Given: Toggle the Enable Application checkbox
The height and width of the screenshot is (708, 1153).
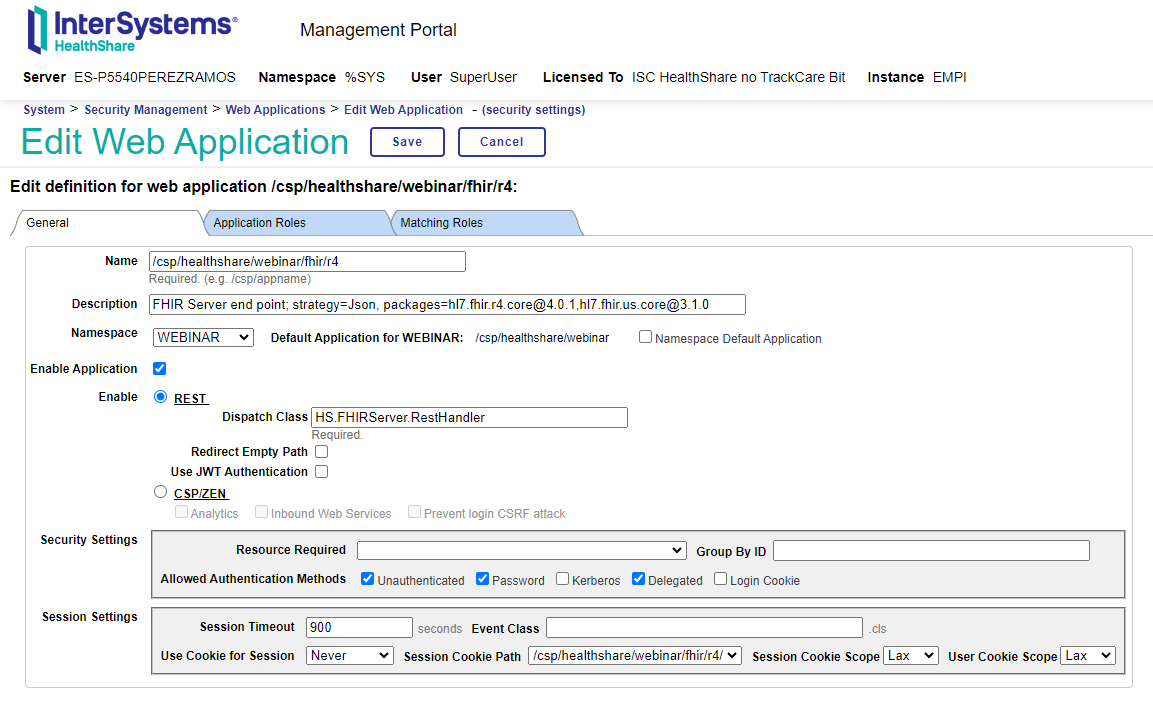Looking at the screenshot, I should click(159, 369).
